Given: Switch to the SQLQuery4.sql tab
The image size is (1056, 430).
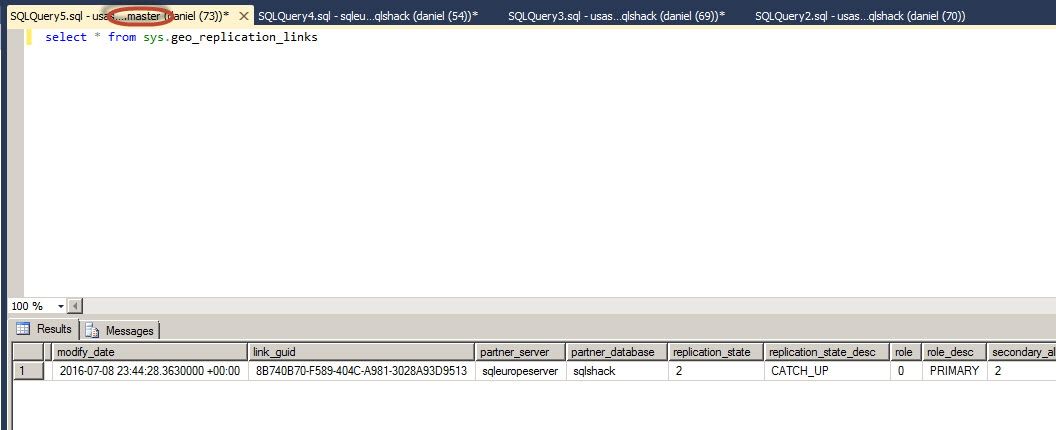Looking at the screenshot, I should pyautogui.click(x=368, y=16).
